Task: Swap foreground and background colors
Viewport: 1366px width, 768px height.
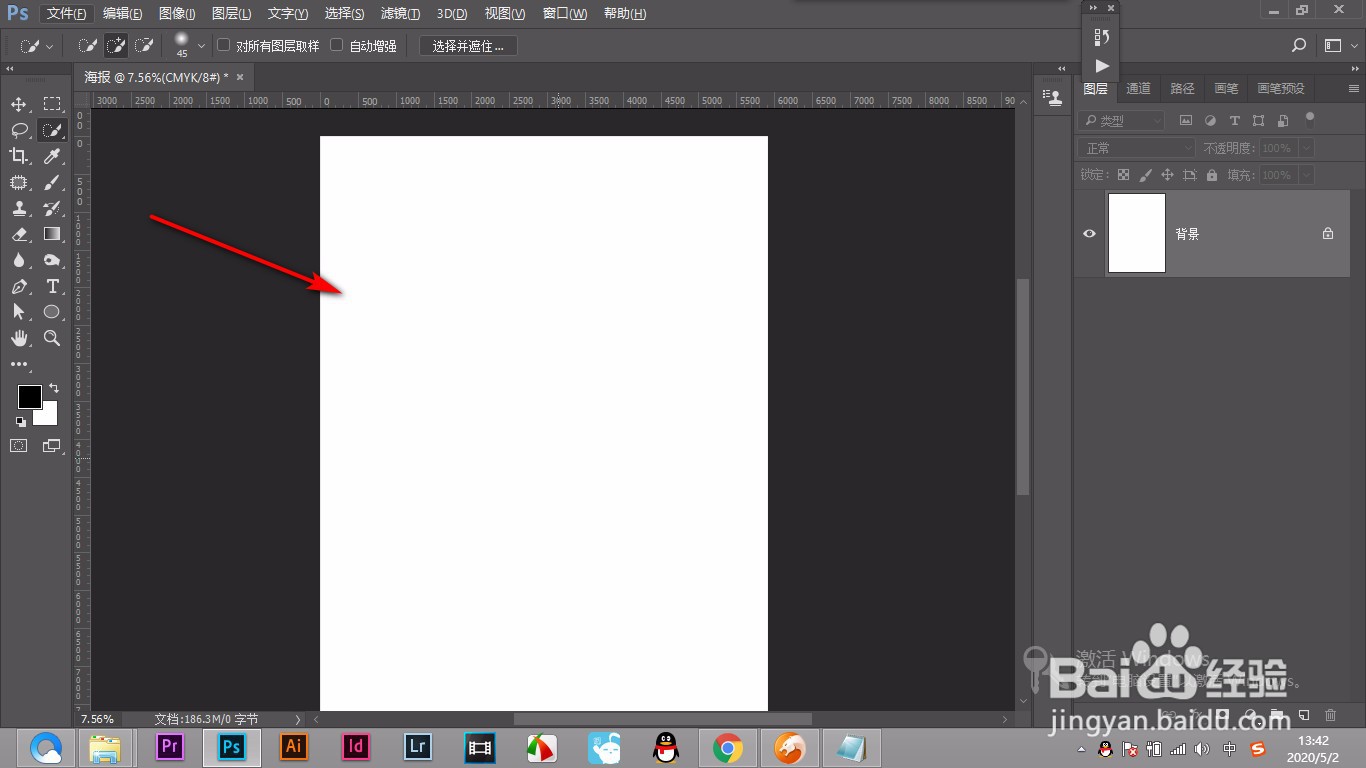Action: coord(54,388)
